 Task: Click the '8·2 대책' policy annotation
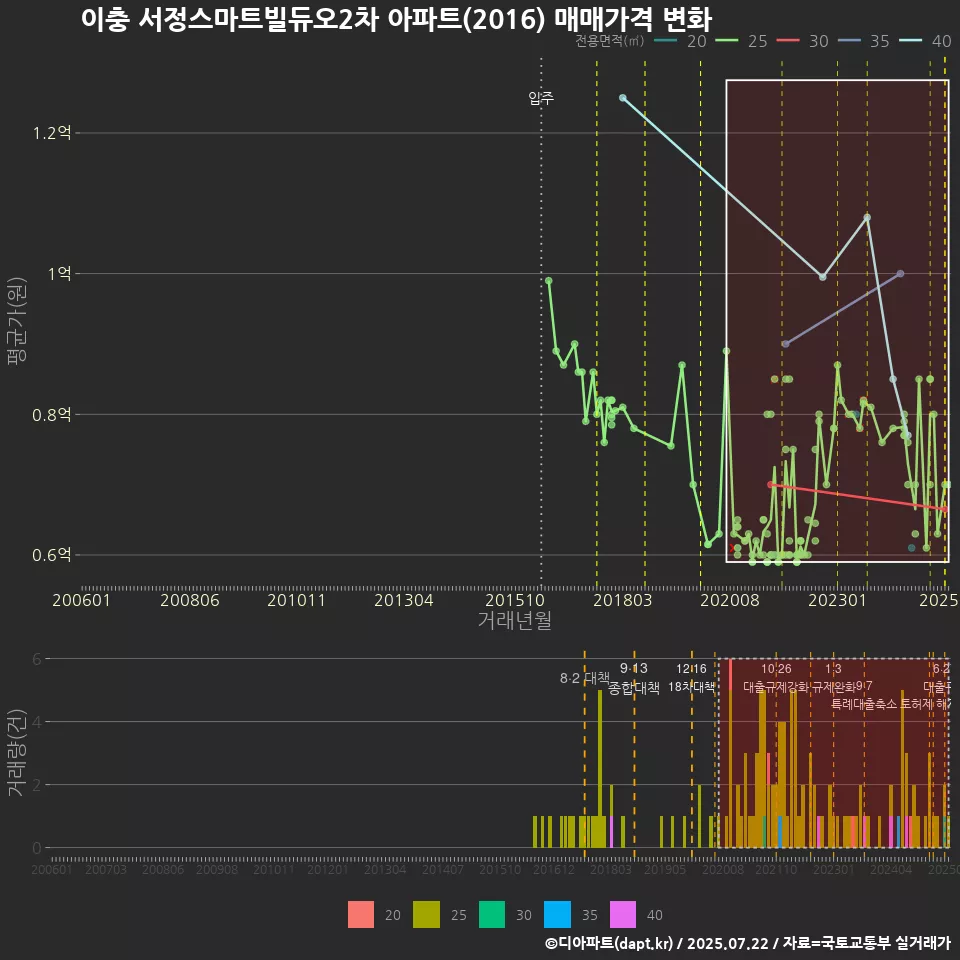585,678
